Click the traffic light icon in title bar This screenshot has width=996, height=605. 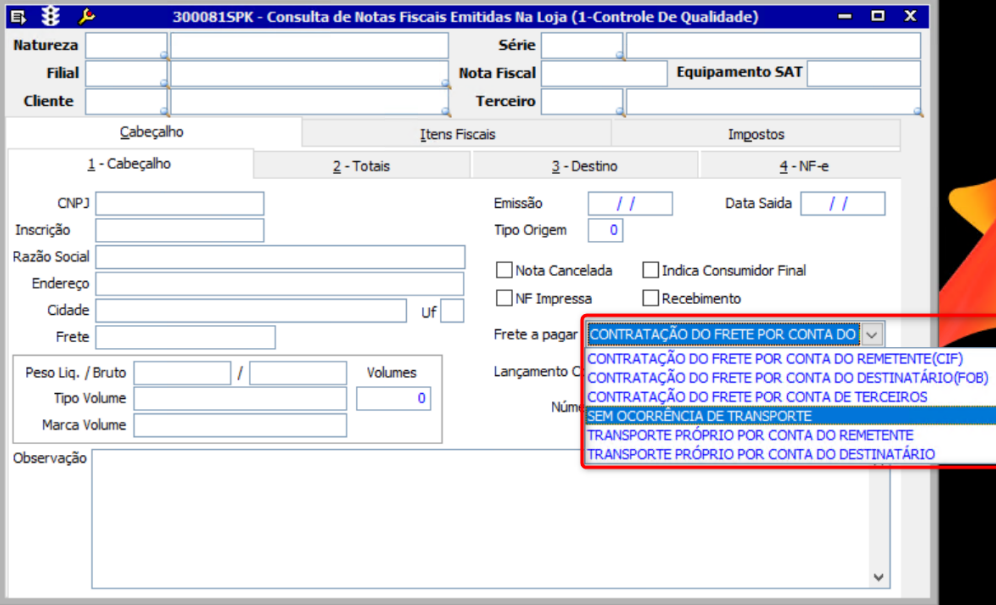point(51,17)
